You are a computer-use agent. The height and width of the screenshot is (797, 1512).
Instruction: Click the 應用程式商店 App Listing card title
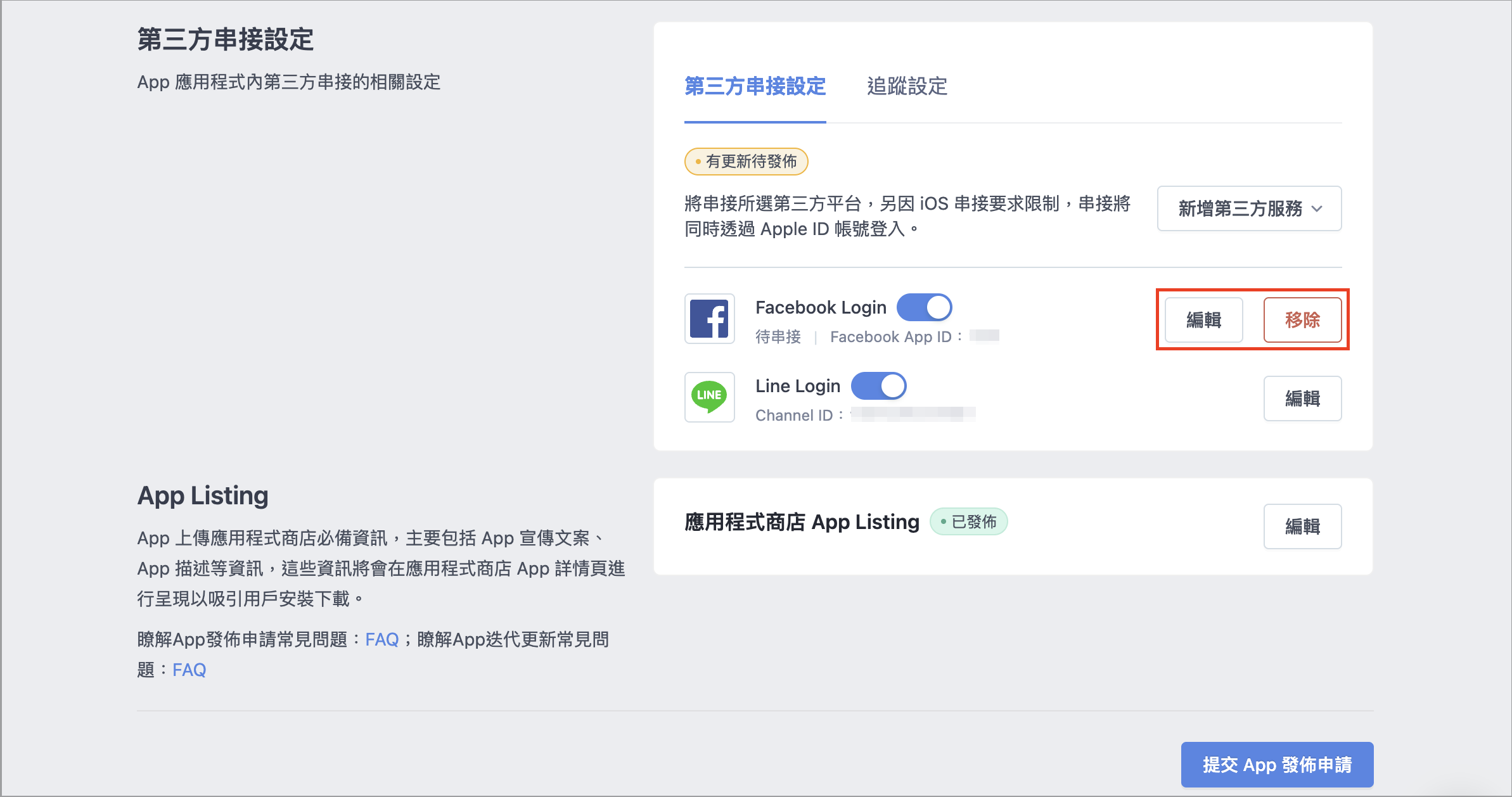(x=802, y=522)
